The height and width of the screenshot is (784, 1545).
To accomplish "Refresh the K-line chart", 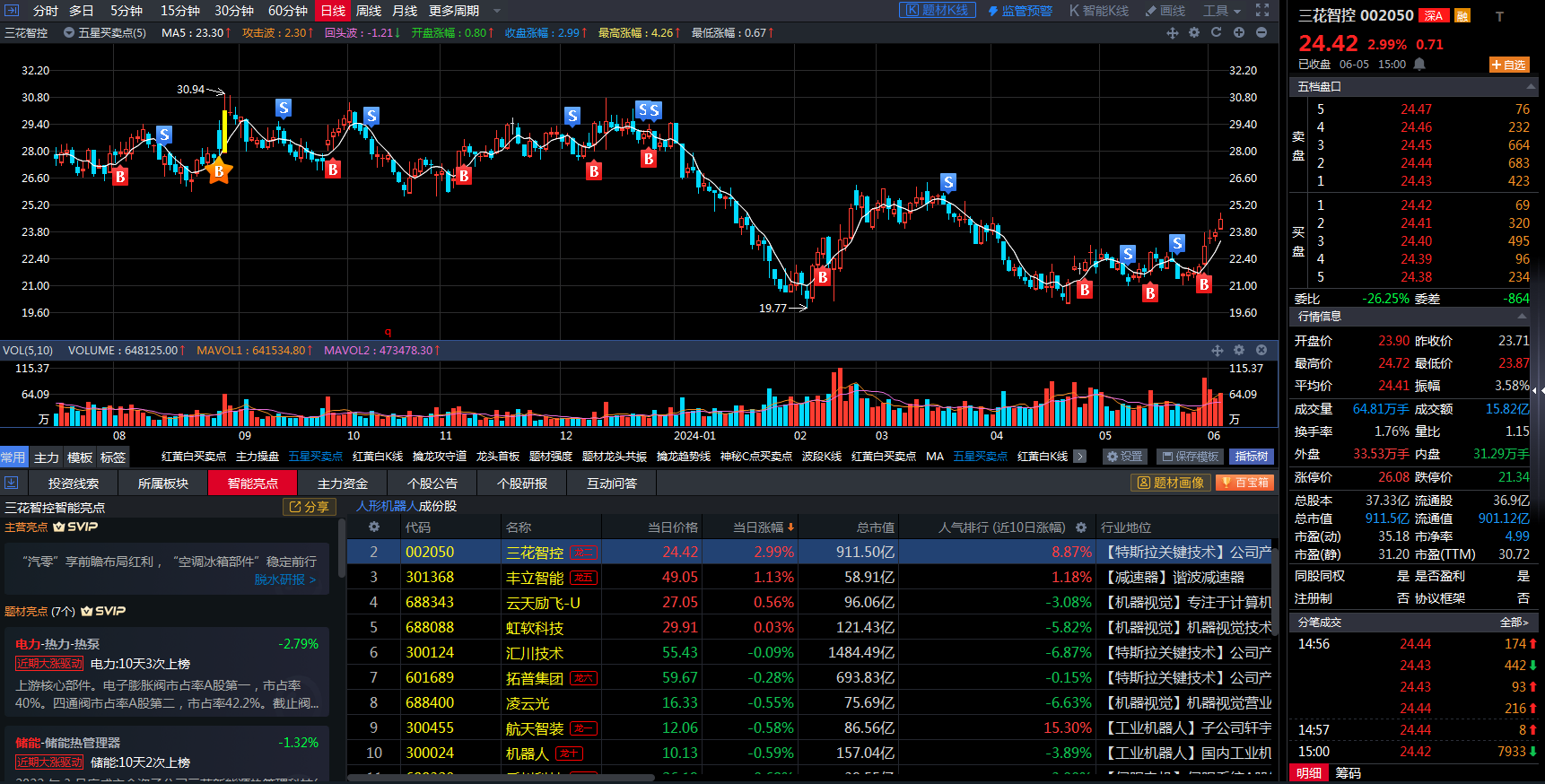I will click(1217, 32).
